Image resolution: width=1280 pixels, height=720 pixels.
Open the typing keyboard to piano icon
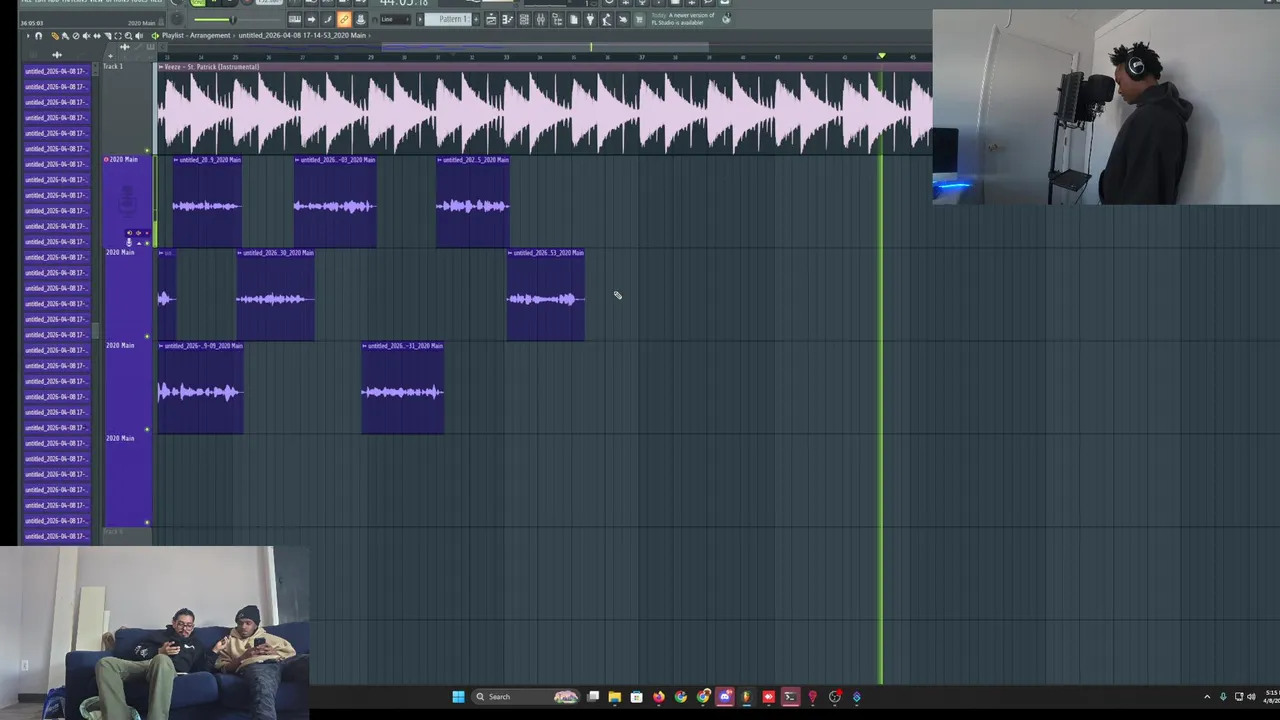tap(295, 19)
